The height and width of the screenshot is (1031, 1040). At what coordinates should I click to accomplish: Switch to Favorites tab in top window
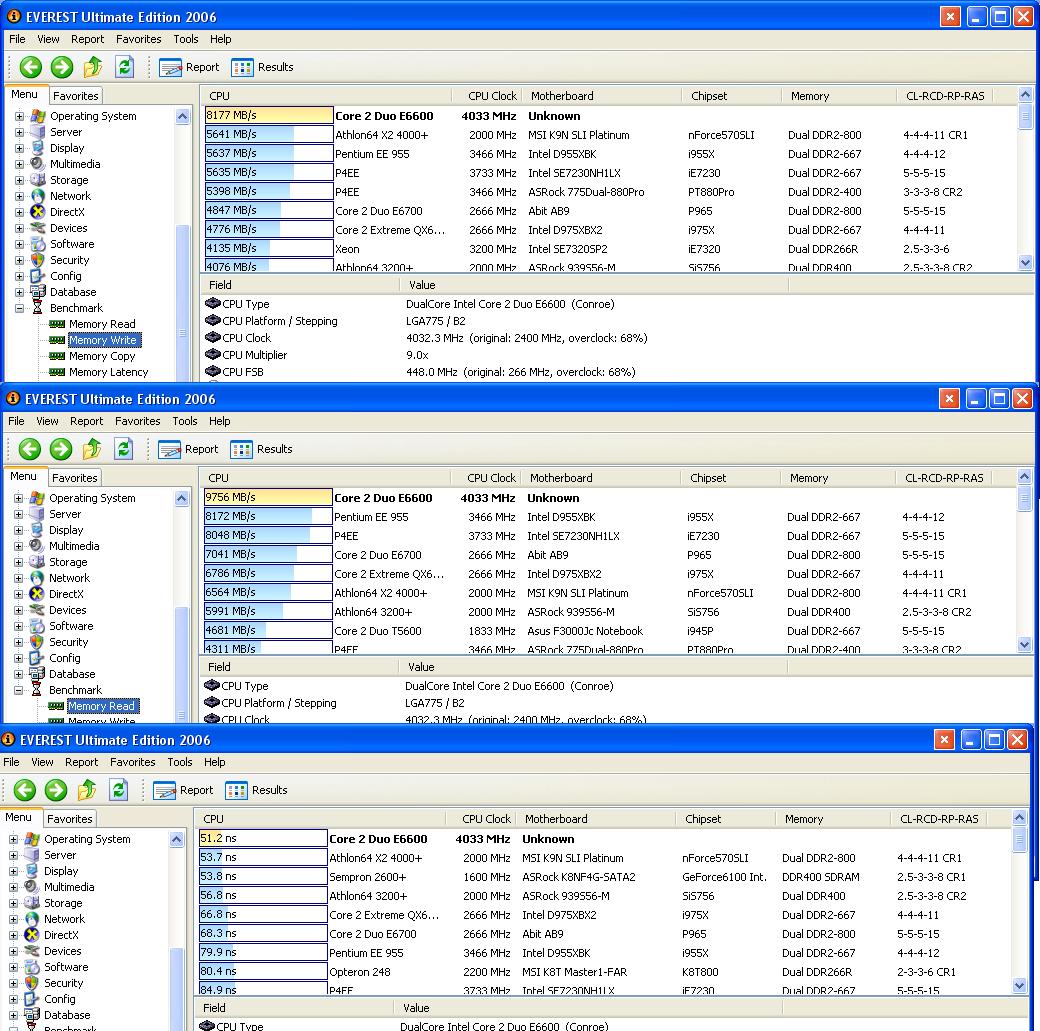[76, 96]
